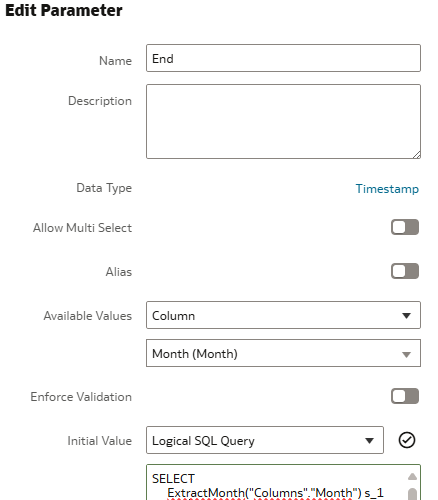Click the Timestamp data type link
This screenshot has width=438, height=500.
point(387,189)
